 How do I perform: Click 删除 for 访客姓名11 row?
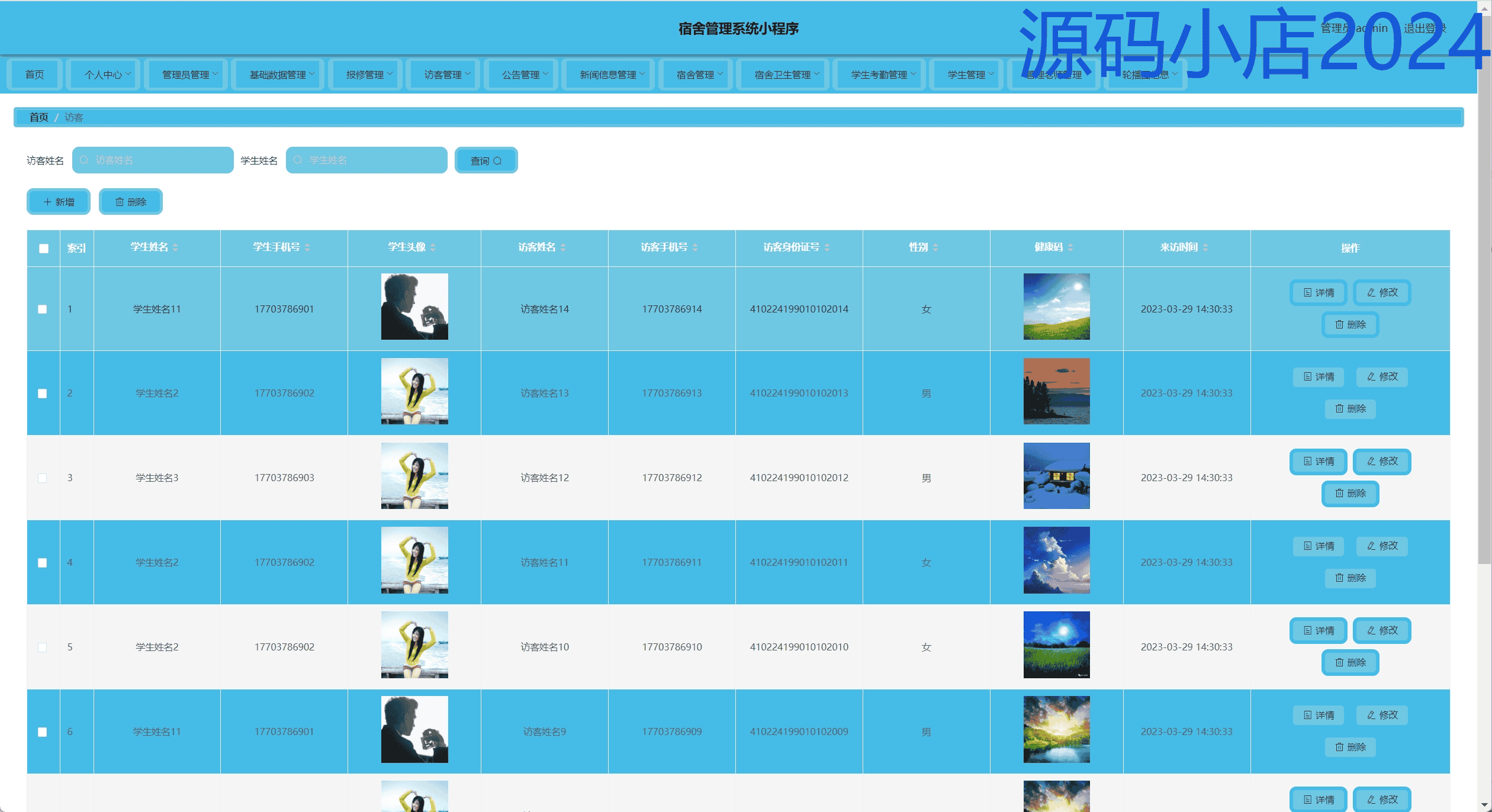(x=1350, y=578)
